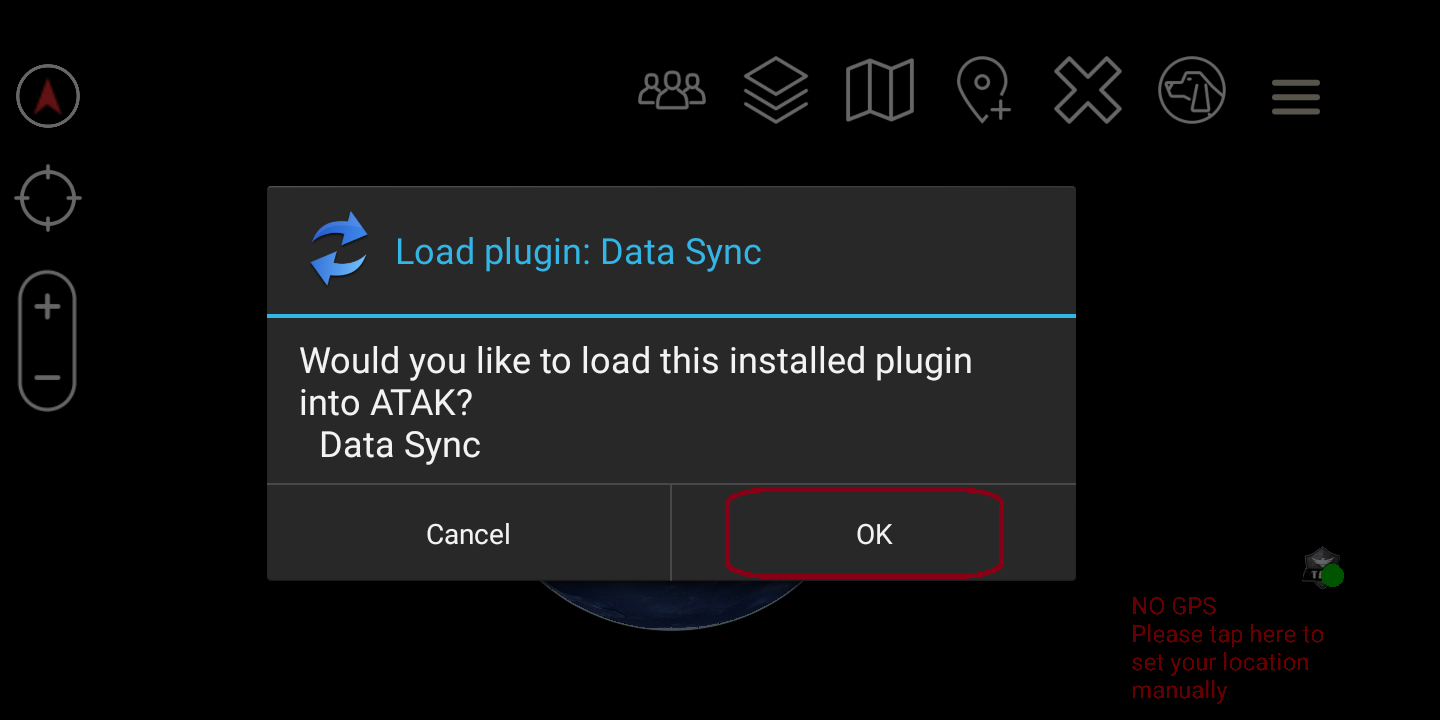1440x720 pixels.
Task: Open the stacked layers overlay icon
Action: pyautogui.click(x=776, y=91)
